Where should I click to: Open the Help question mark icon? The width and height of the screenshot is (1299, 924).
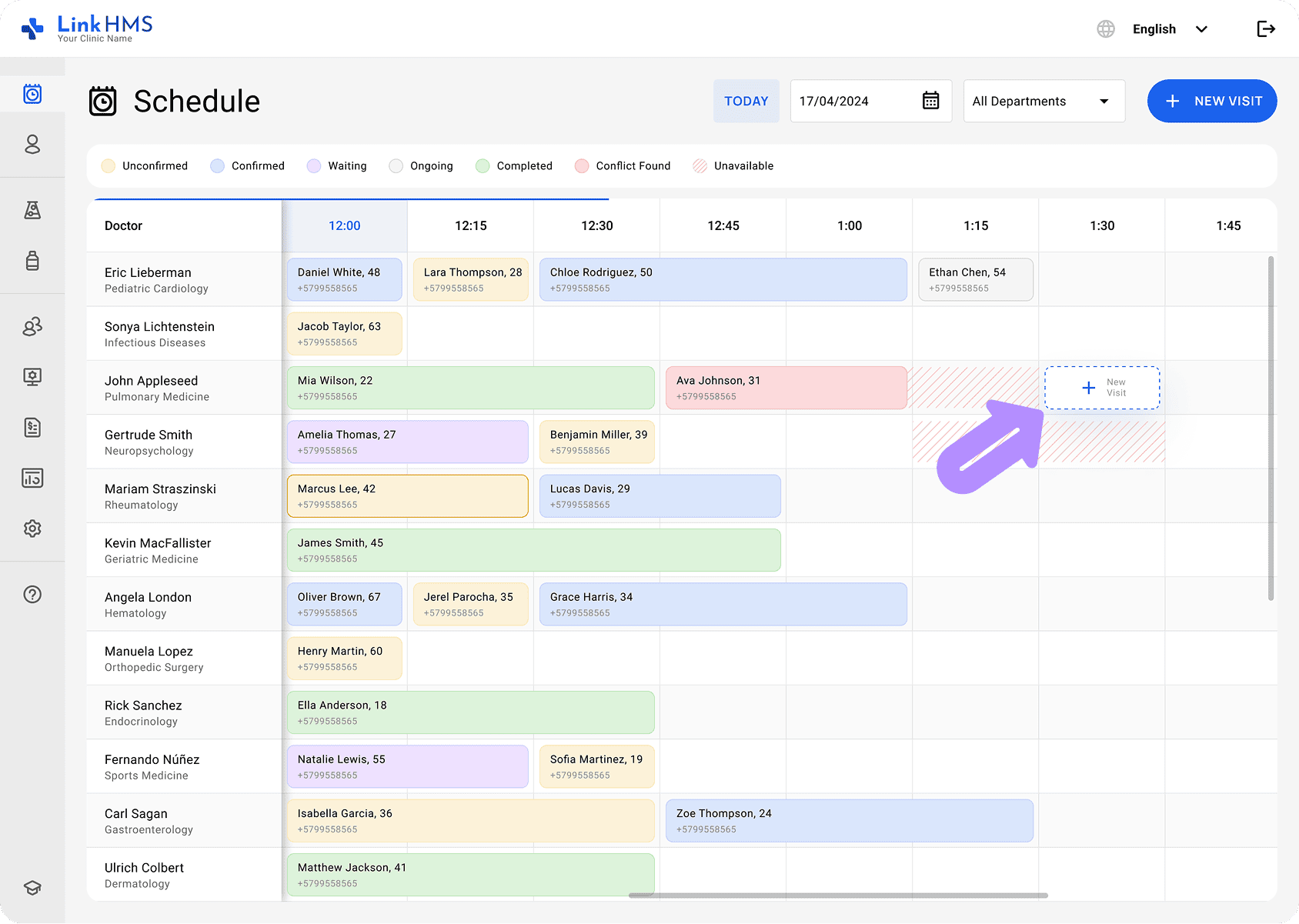[x=32, y=594]
